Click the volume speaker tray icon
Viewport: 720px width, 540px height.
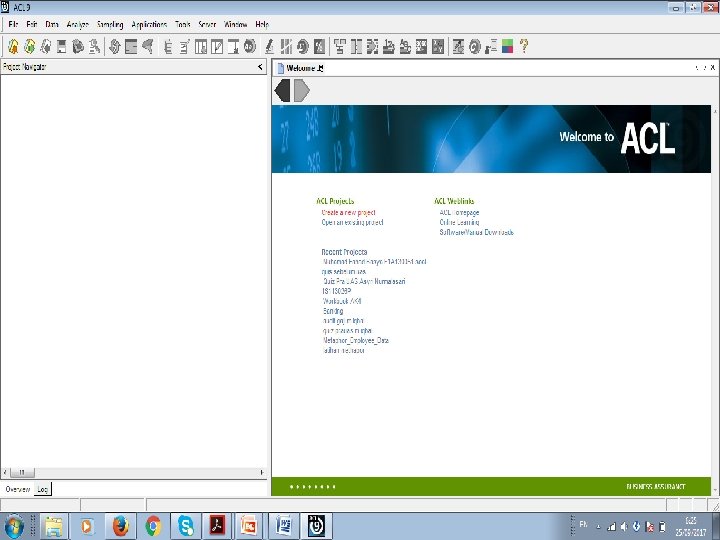[x=624, y=527]
